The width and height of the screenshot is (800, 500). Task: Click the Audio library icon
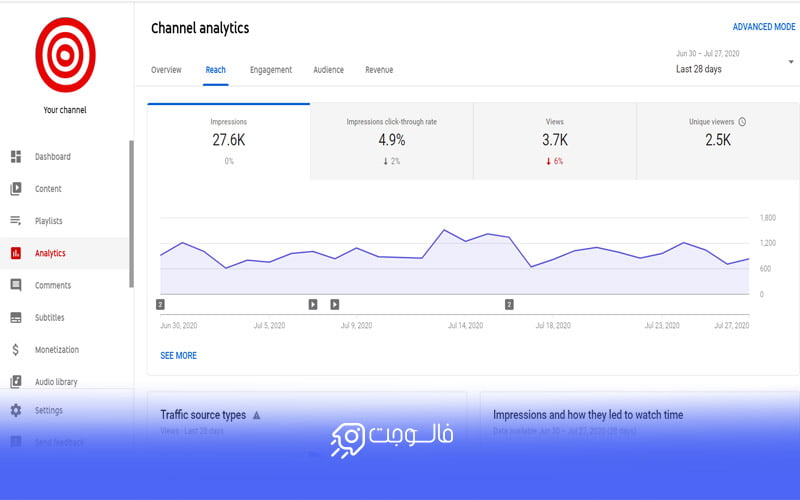[x=16, y=382]
